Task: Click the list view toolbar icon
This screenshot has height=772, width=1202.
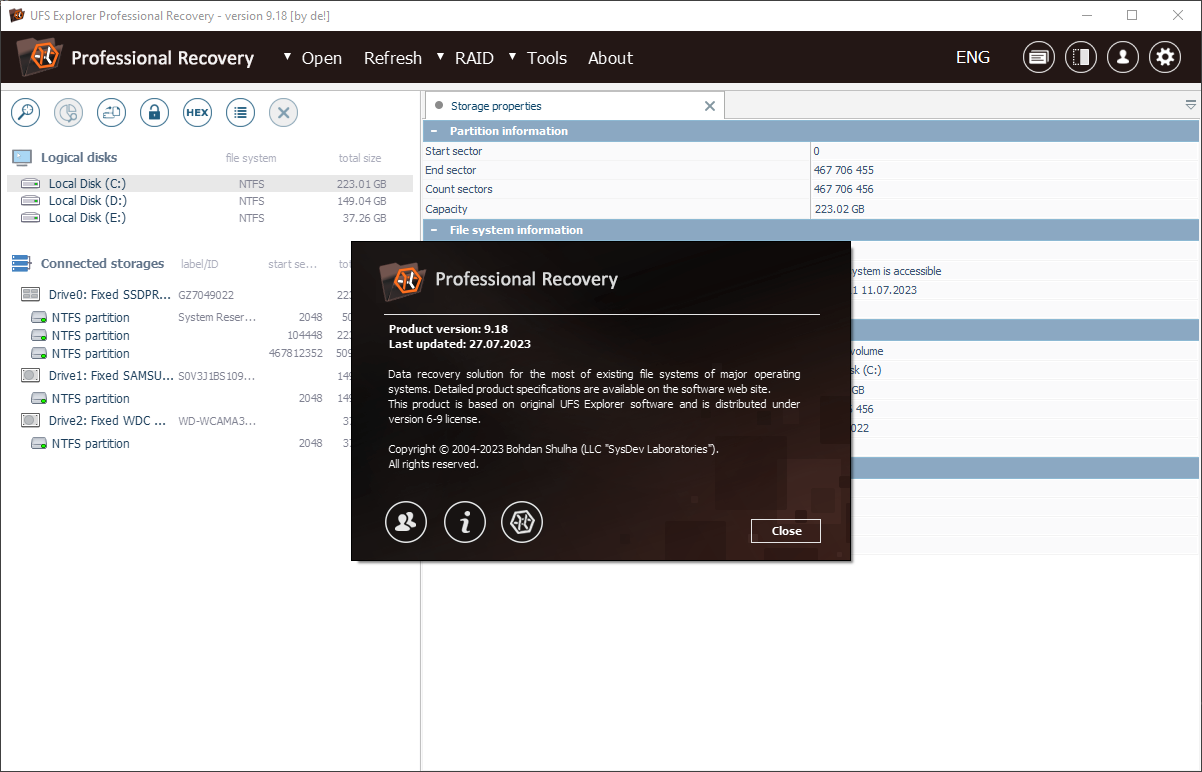Action: pos(240,112)
